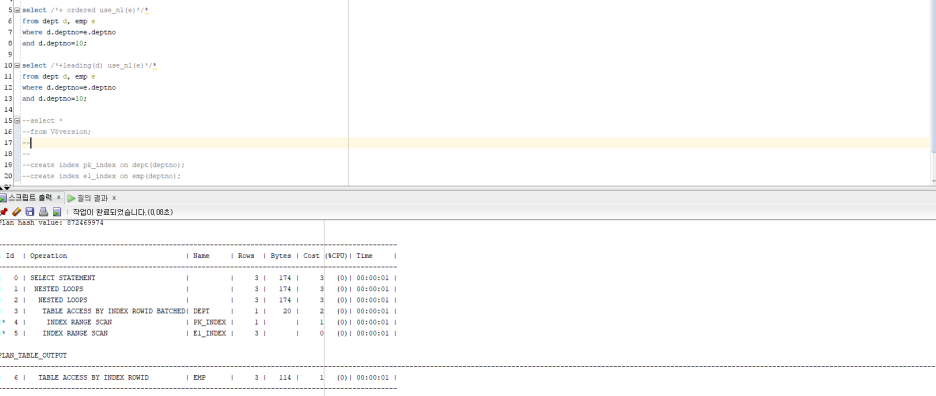This screenshot has width=936, height=396.
Task: Click the 'create index e1_index' comment line
Action: (101, 176)
